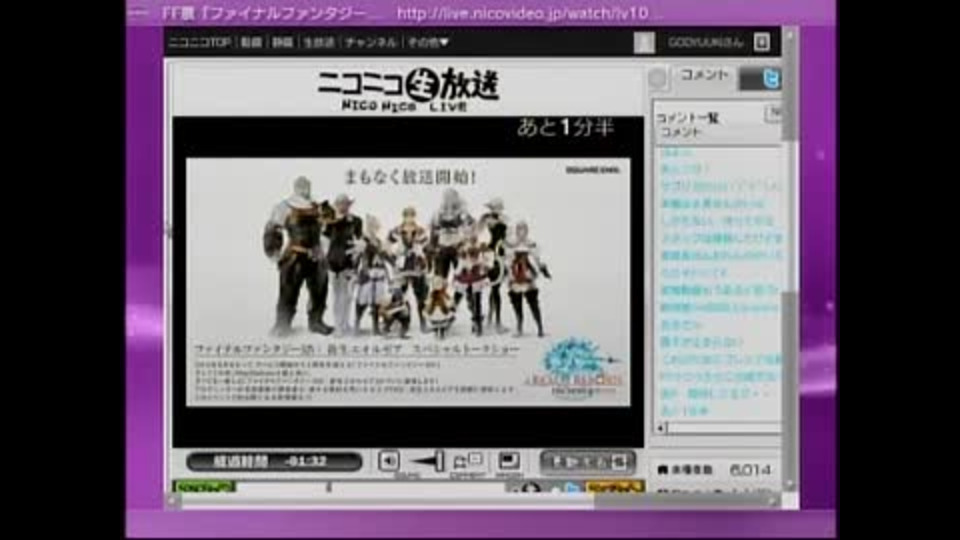
Task: Click the comment list left scroll arrow
Action: (x=661, y=427)
